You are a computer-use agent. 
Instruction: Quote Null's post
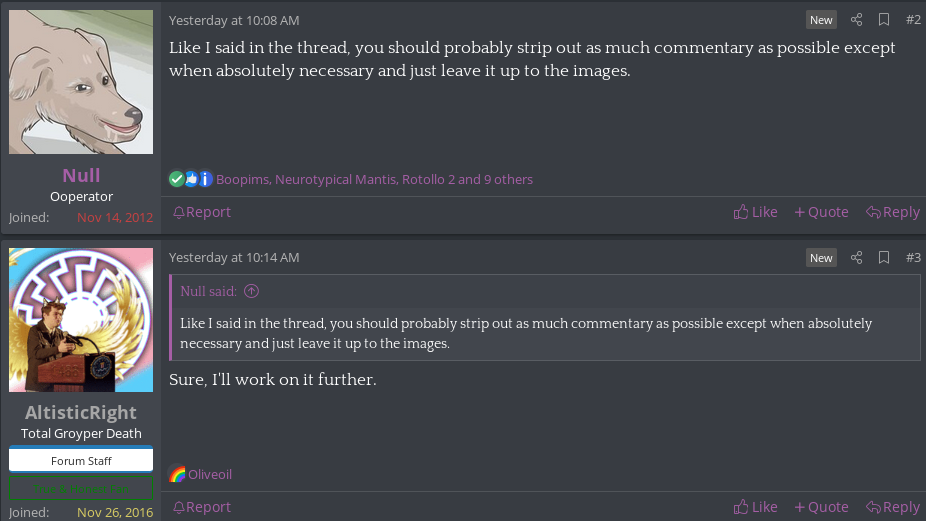coord(821,212)
